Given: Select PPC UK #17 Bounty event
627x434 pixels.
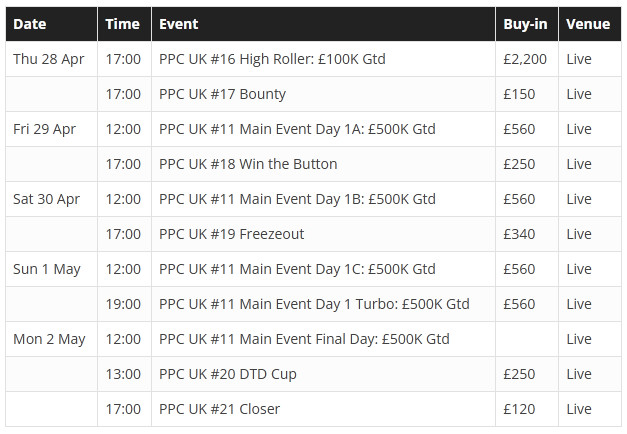Looking at the screenshot, I should (x=222, y=94).
